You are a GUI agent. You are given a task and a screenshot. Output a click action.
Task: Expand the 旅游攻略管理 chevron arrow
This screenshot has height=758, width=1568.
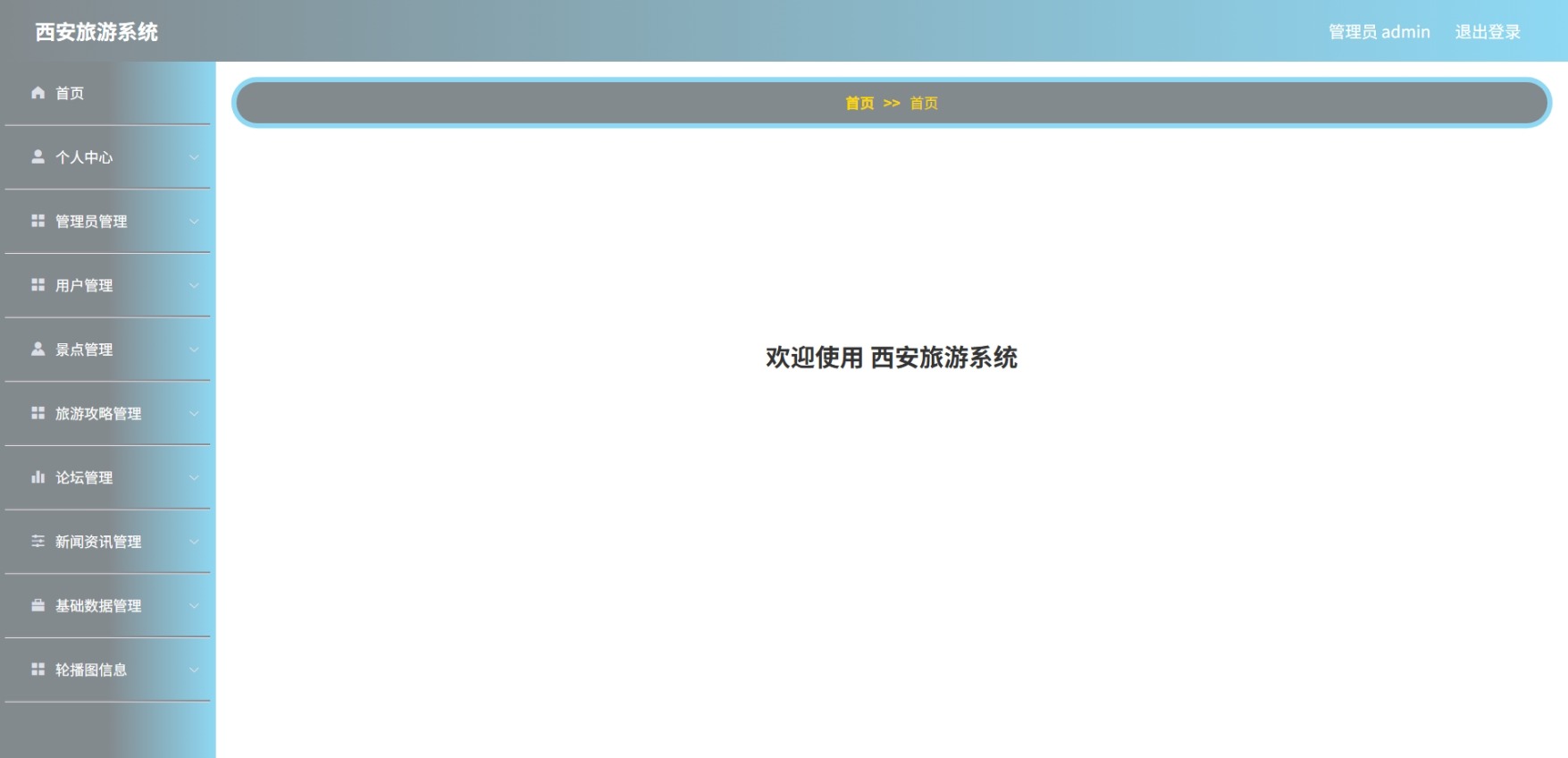click(194, 414)
